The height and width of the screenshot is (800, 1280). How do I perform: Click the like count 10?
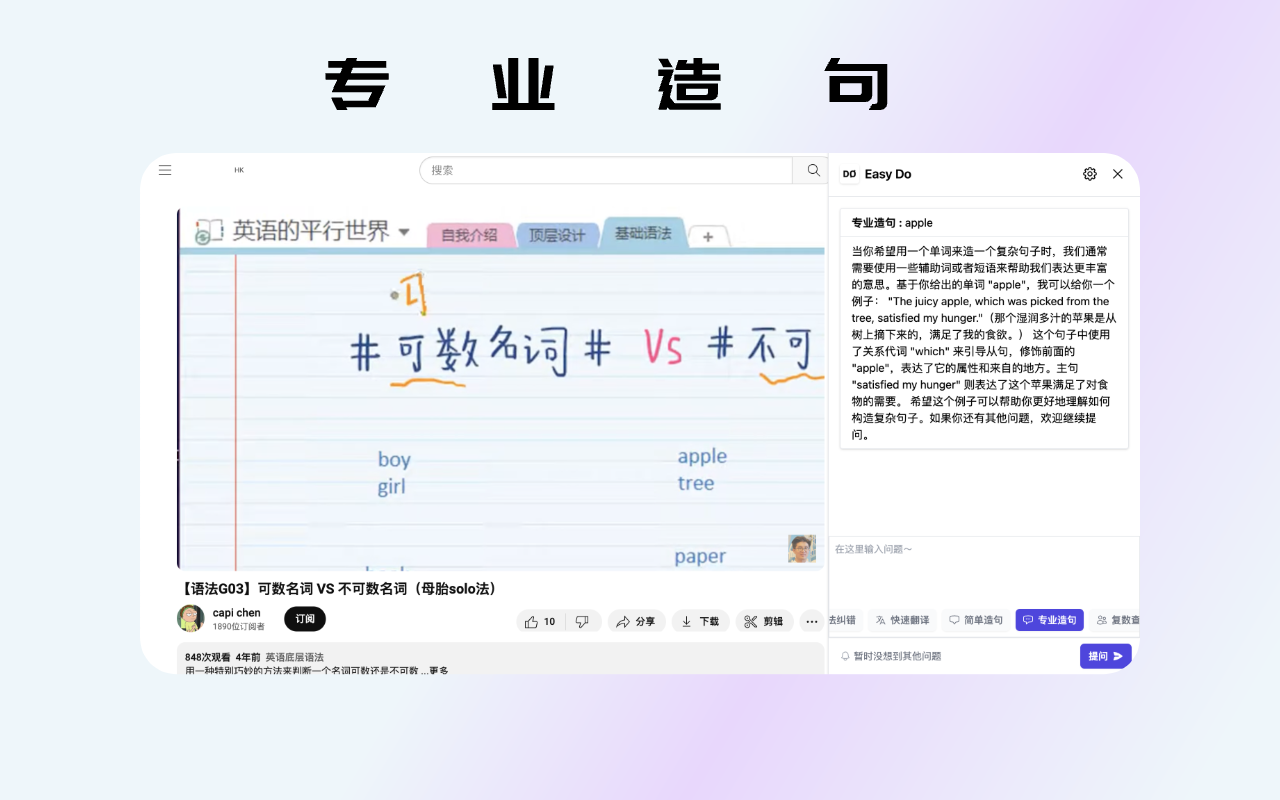(x=549, y=622)
